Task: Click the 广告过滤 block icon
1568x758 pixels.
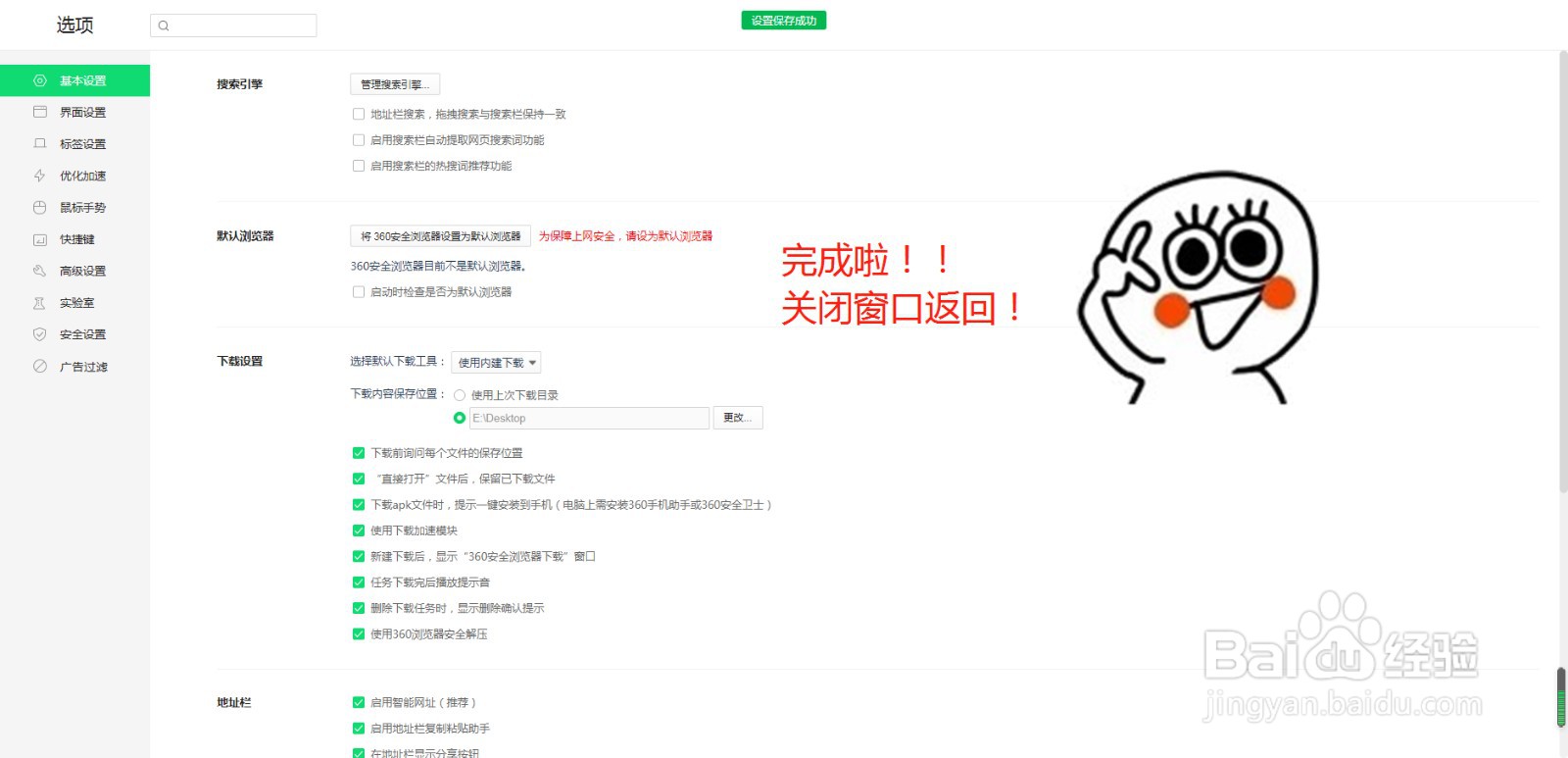Action: tap(40, 366)
